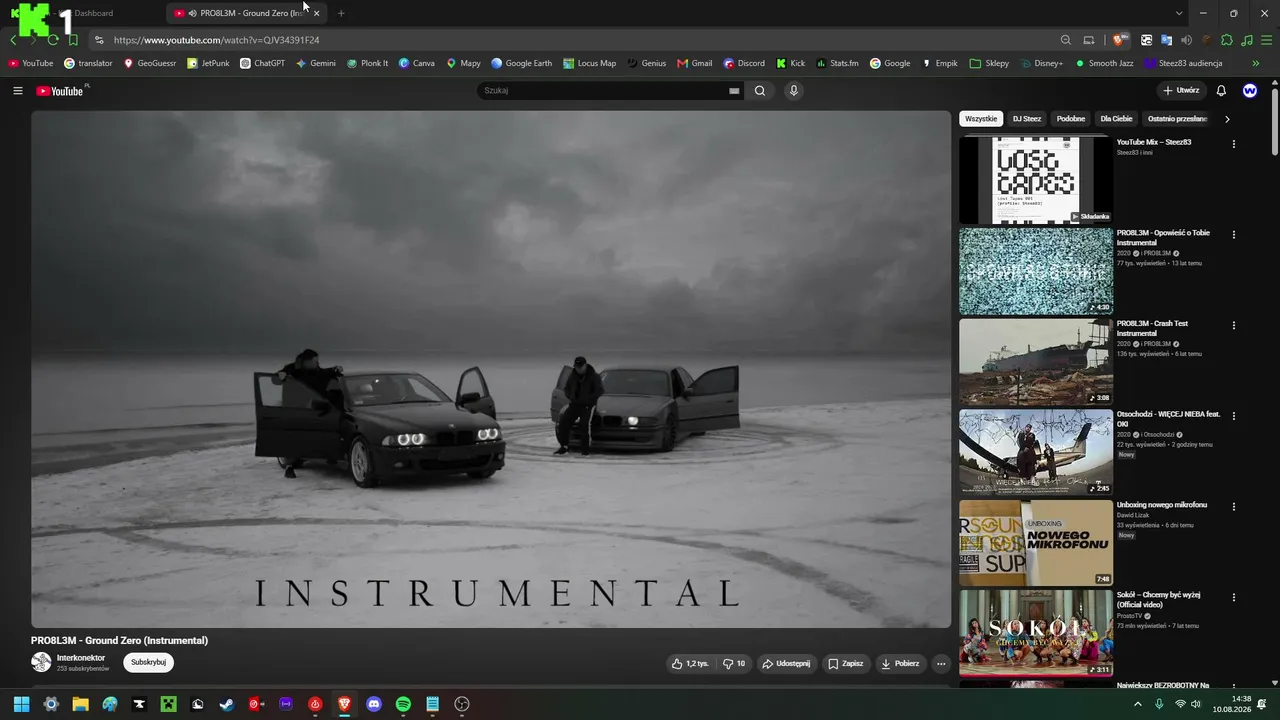Open the Gemini bookmark

pos(316,63)
